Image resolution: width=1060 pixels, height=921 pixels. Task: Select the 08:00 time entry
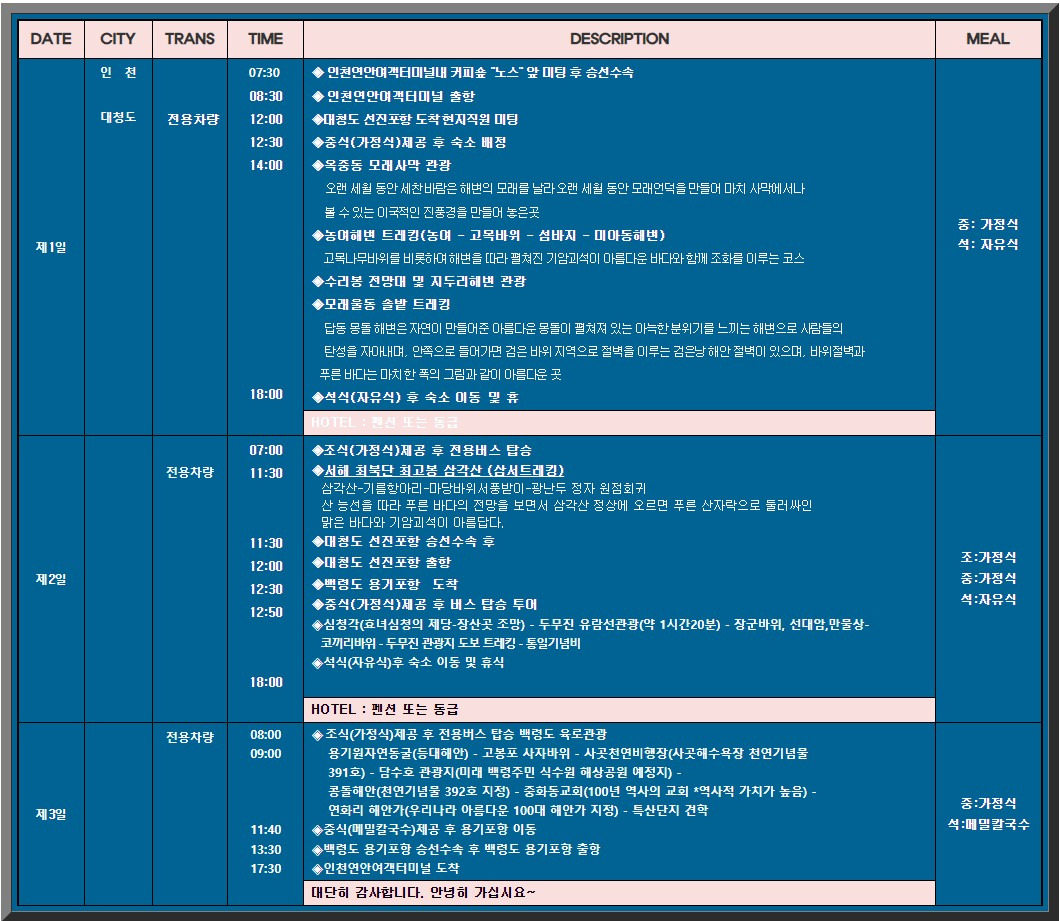coord(266,735)
